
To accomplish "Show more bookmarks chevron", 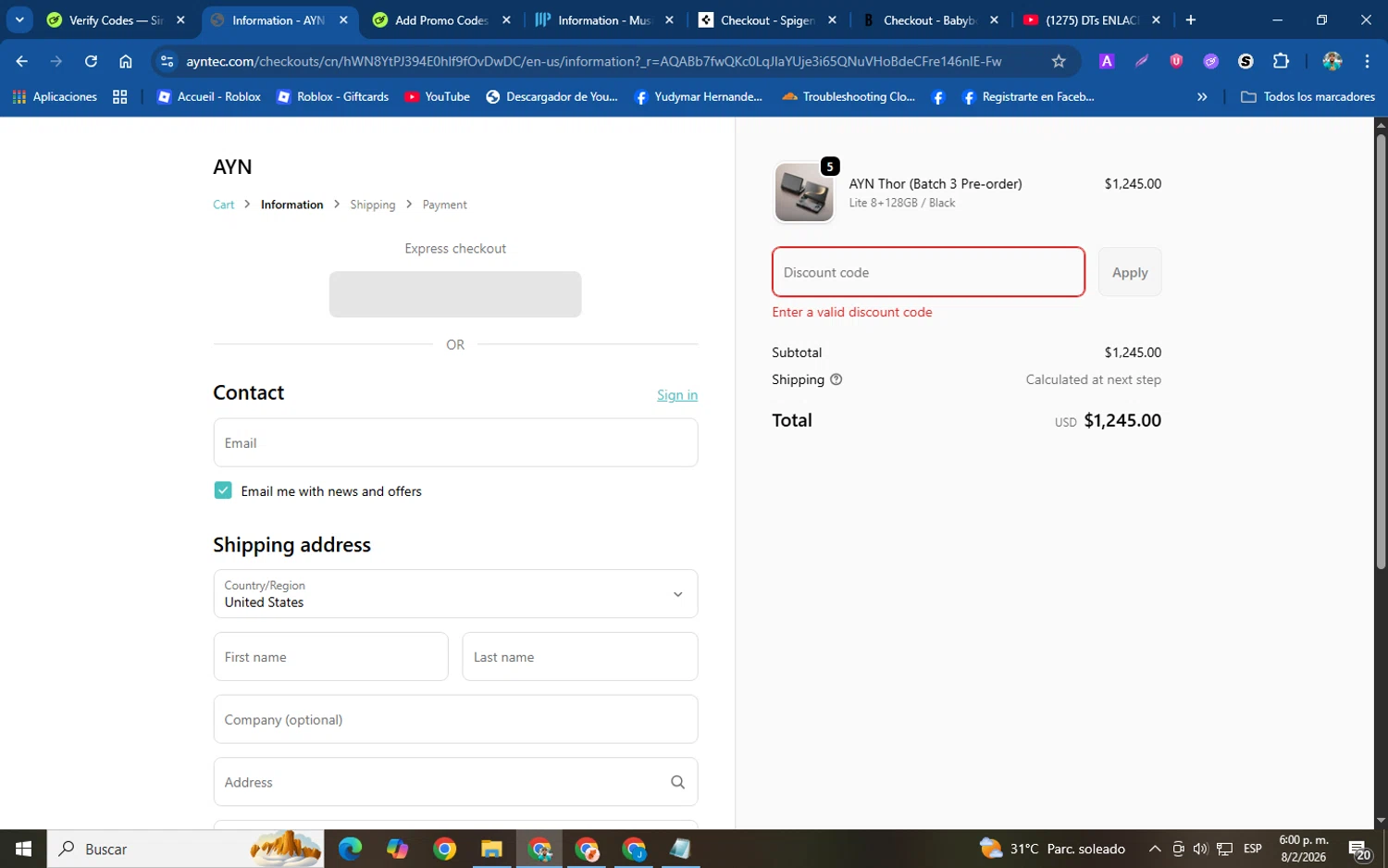I will (1202, 96).
